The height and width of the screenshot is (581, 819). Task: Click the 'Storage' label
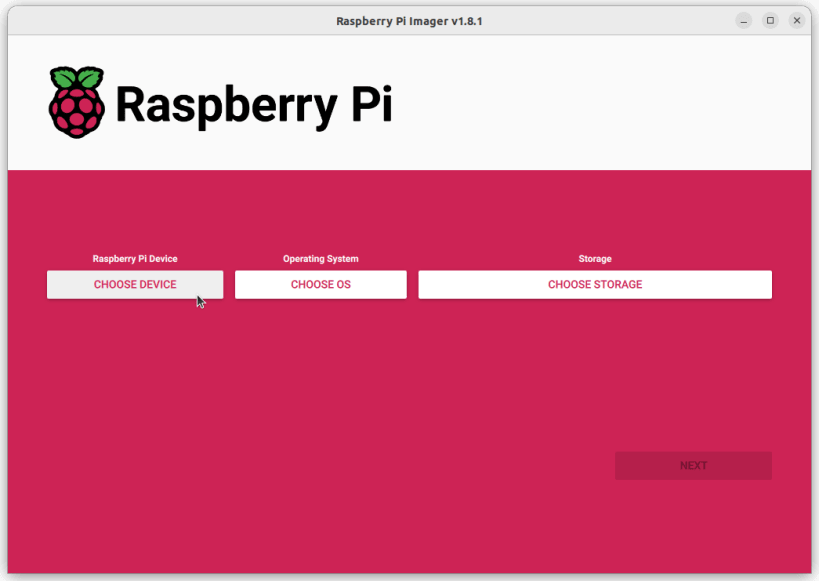595,259
